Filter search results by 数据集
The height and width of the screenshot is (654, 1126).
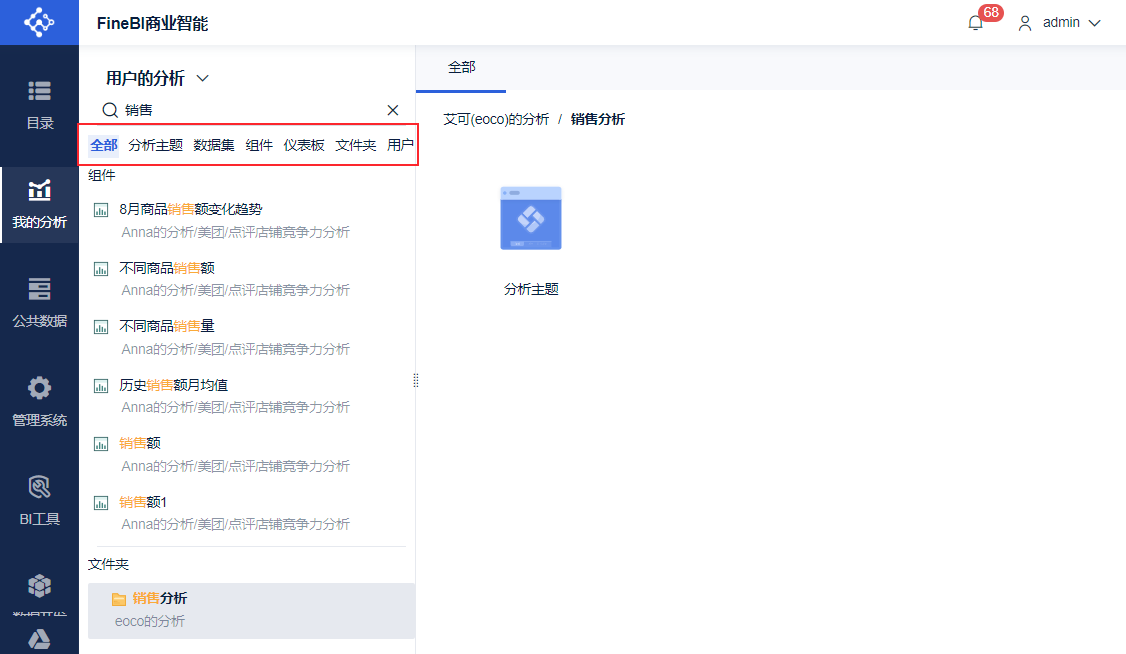pos(214,145)
